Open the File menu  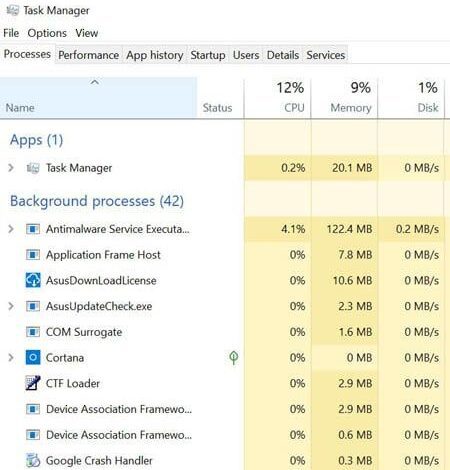pyautogui.click(x=11, y=33)
